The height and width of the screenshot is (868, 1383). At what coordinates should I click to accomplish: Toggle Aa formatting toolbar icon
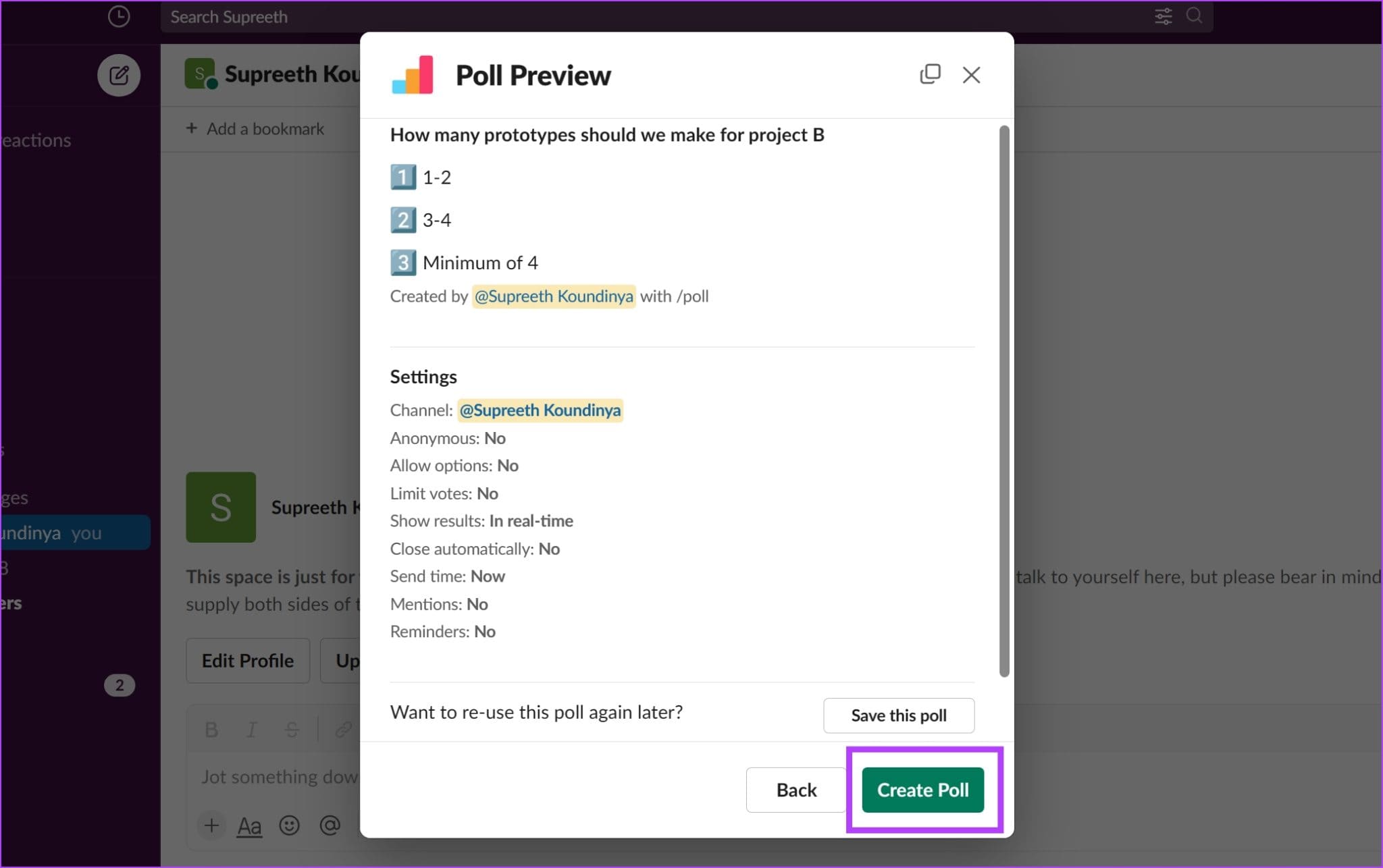[x=249, y=825]
